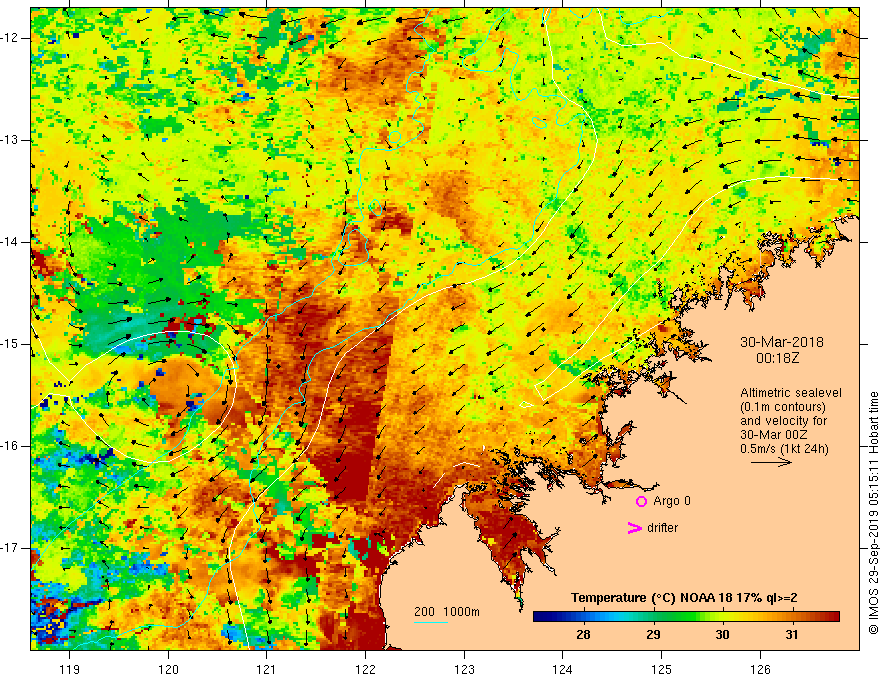This screenshot has width=880, height=680.
Task: Click the color bar value 28
Action: 583,635
